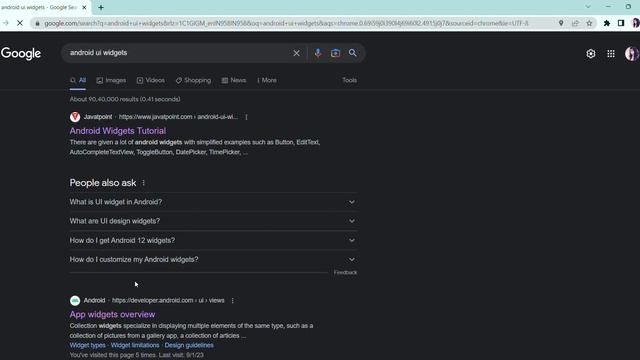Click the Feedback link under questions
Screen dimensions: 640x360
[x=345, y=273]
